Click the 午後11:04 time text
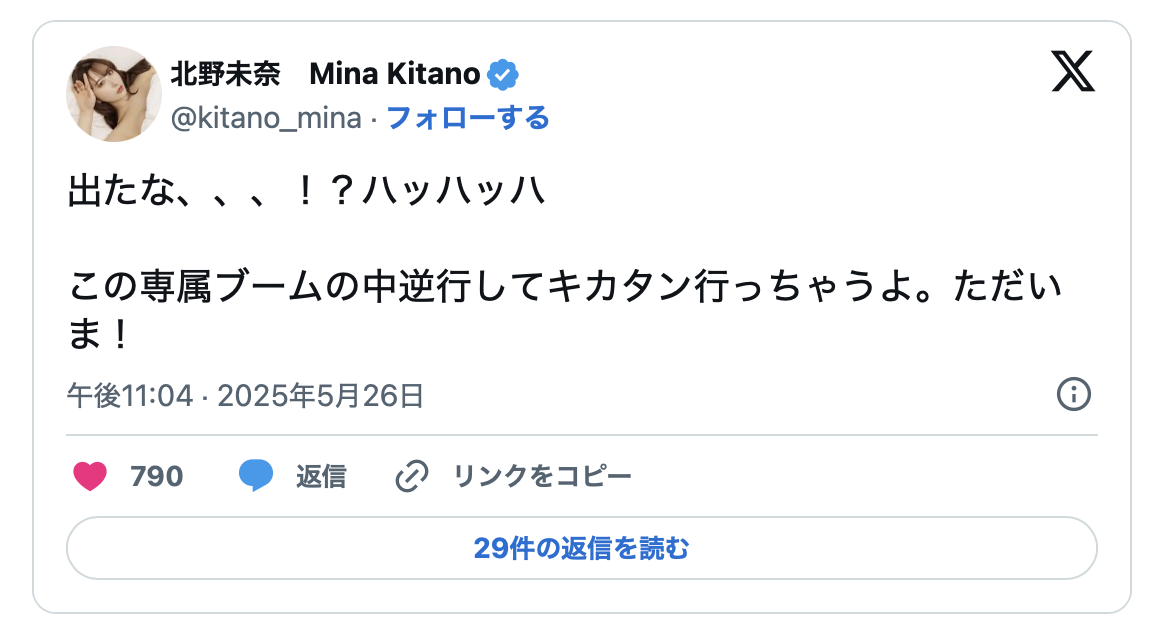The height and width of the screenshot is (640, 1156). pyautogui.click(x=129, y=396)
